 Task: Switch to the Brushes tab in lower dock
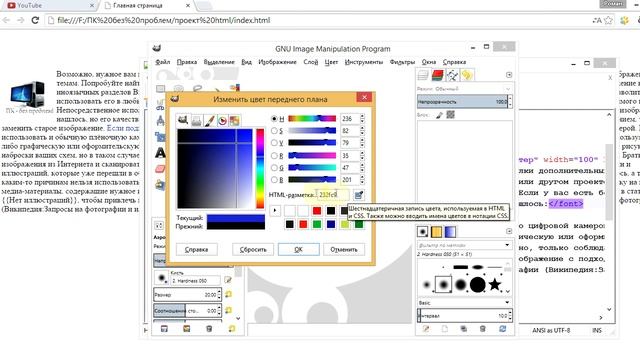tap(422, 232)
